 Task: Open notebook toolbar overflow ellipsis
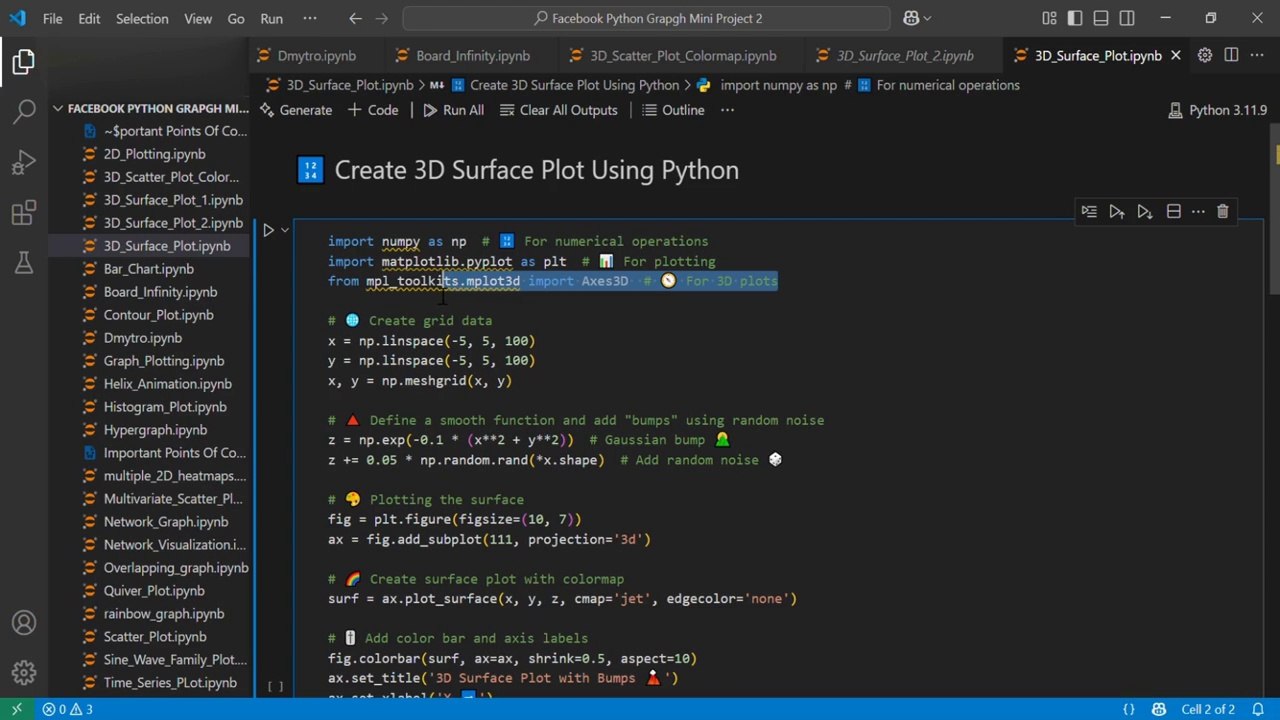727,110
